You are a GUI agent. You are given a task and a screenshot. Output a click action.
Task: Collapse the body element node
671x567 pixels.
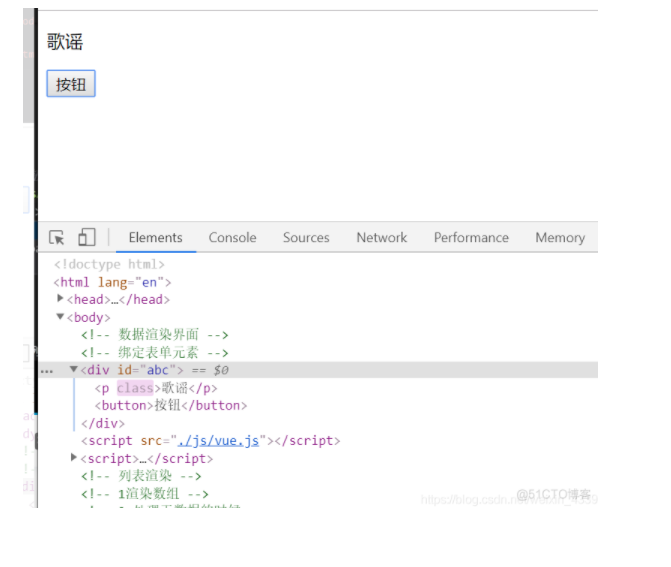pos(60,317)
